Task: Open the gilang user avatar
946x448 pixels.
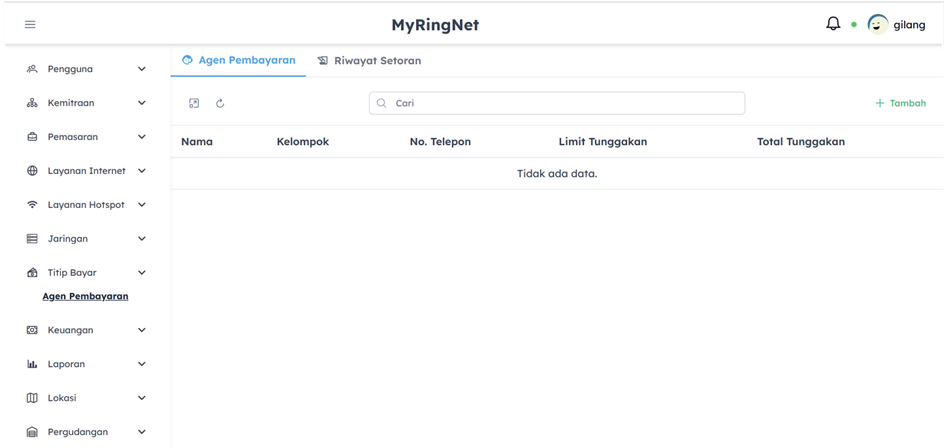Action: pos(878,25)
